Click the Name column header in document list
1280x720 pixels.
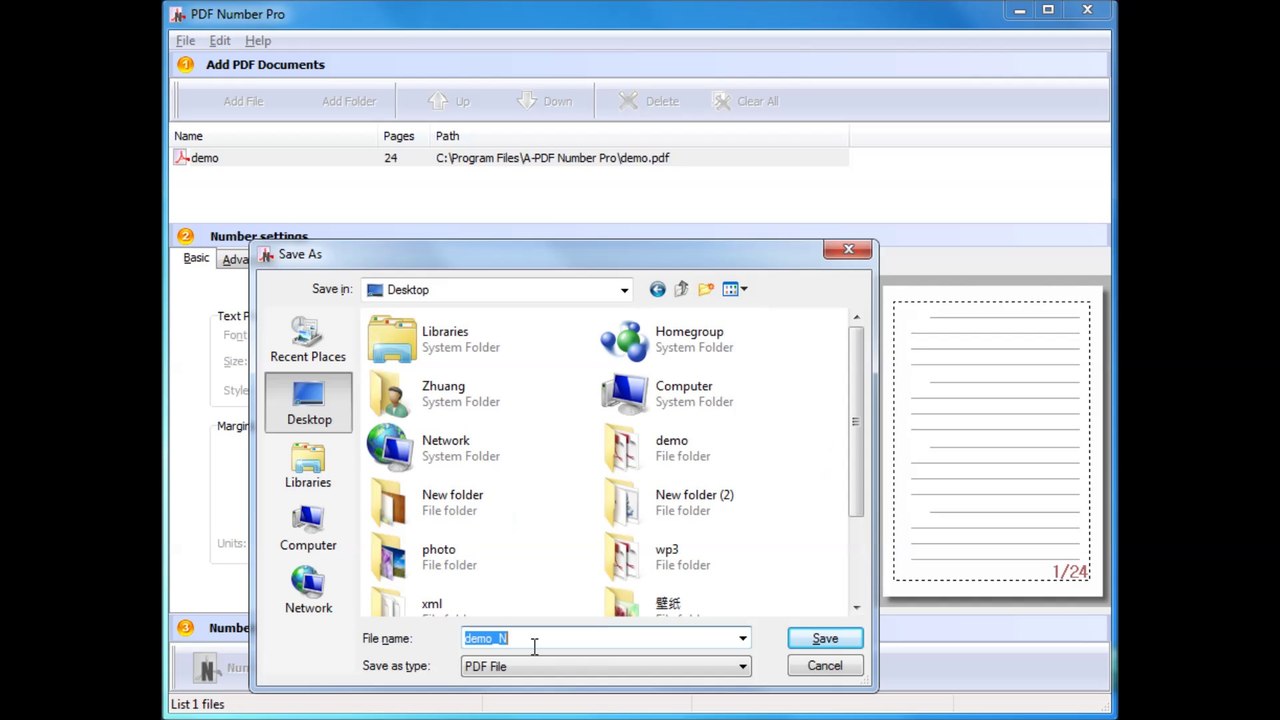[x=274, y=136]
